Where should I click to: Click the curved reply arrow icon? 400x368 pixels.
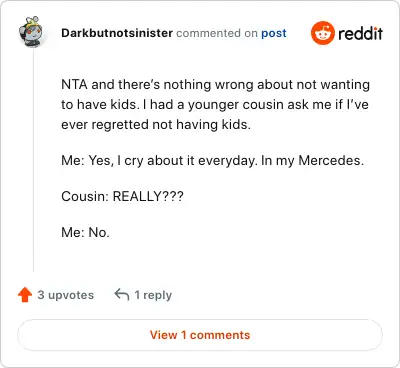122,294
